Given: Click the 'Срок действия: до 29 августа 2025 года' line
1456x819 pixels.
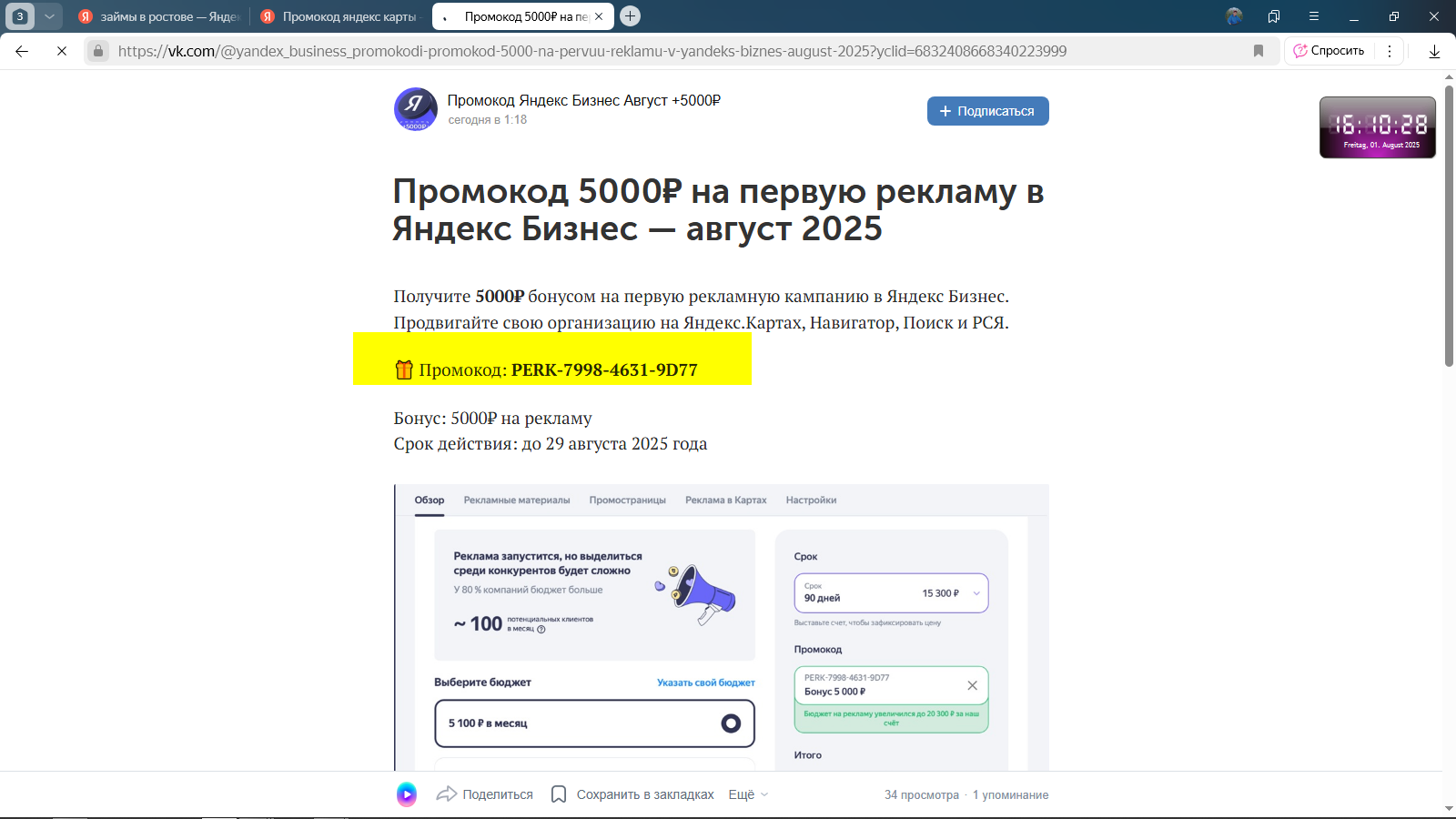Looking at the screenshot, I should pyautogui.click(x=550, y=443).
